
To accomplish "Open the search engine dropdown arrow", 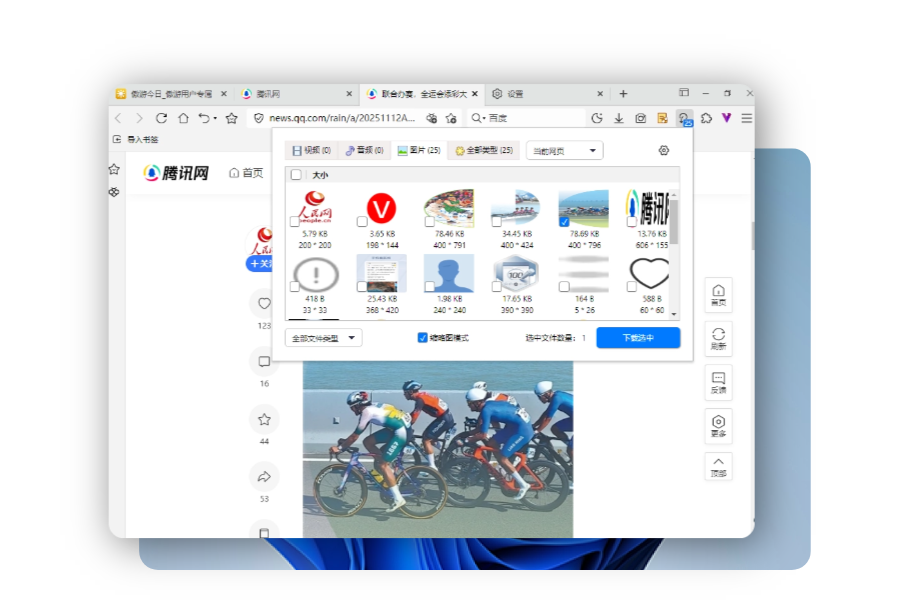I will [484, 118].
